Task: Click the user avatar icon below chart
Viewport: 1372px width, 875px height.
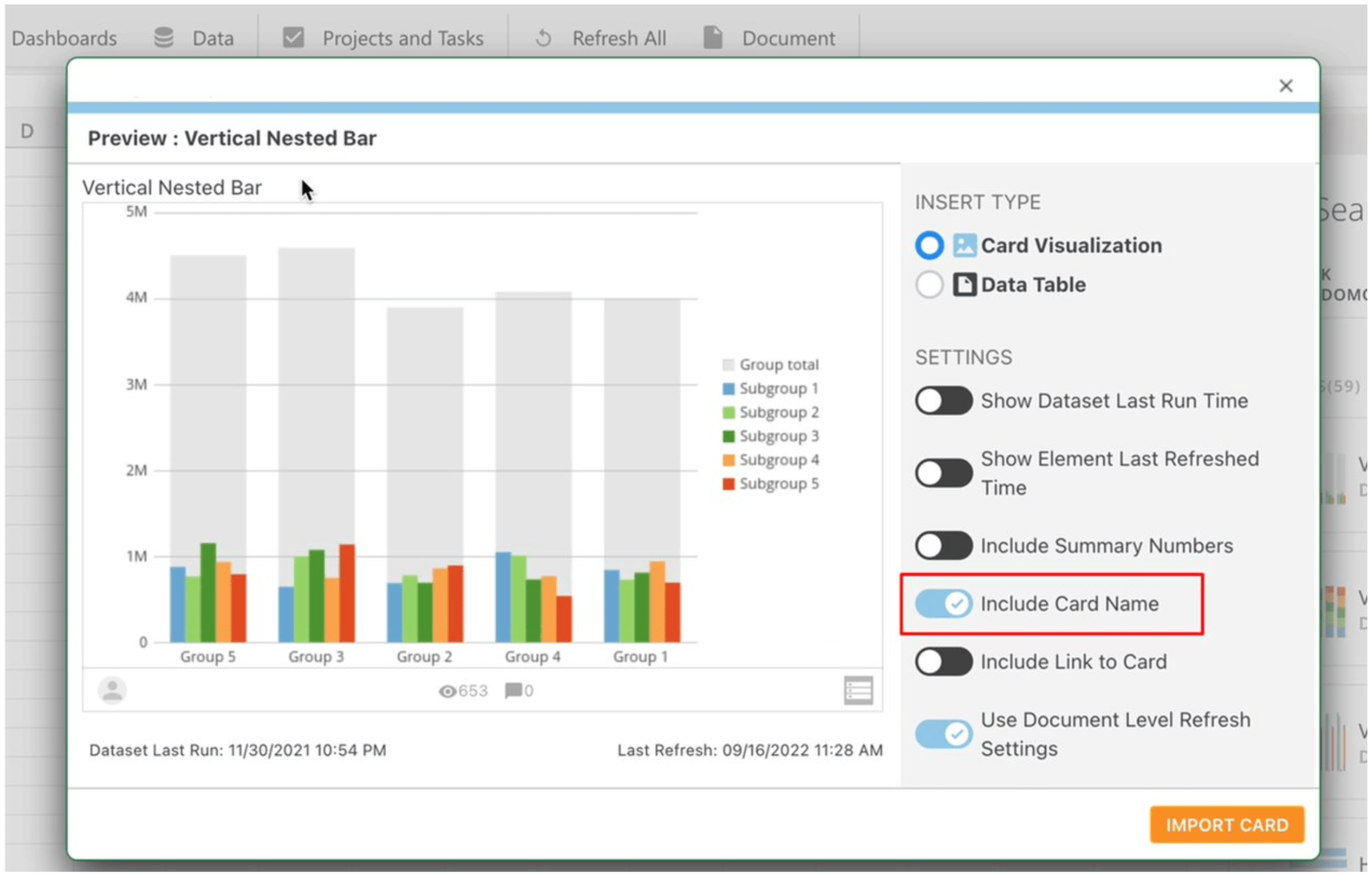Action: (x=112, y=690)
